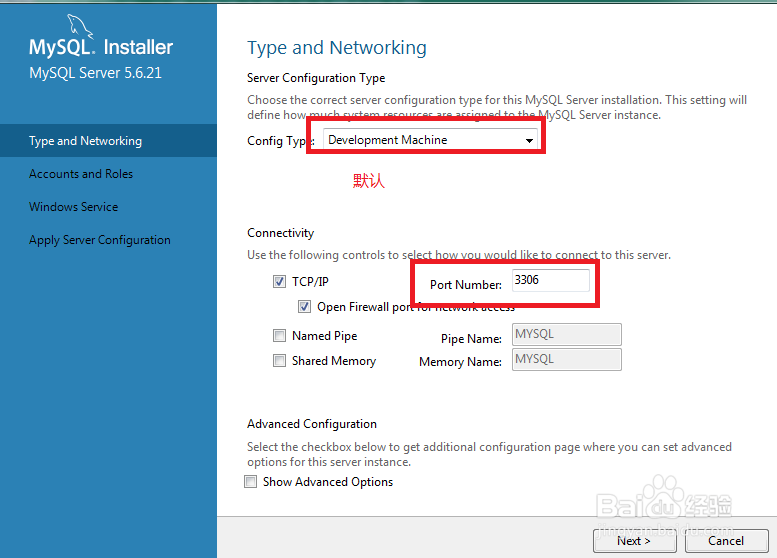Click the Pipe Name: label
The image size is (777, 558).
(471, 339)
